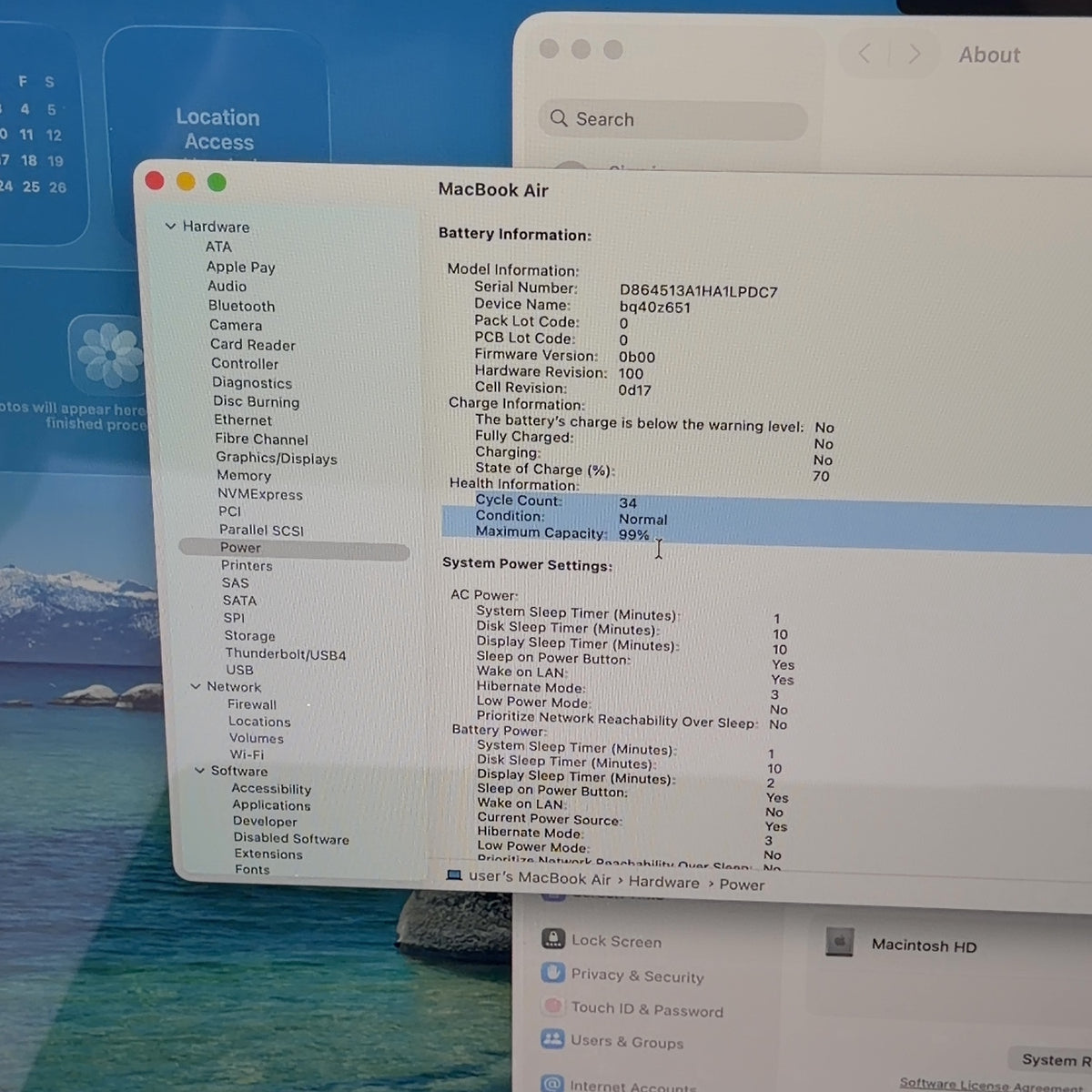The image size is (1092, 1092).
Task: Select Locations under Network
Action: [x=259, y=722]
